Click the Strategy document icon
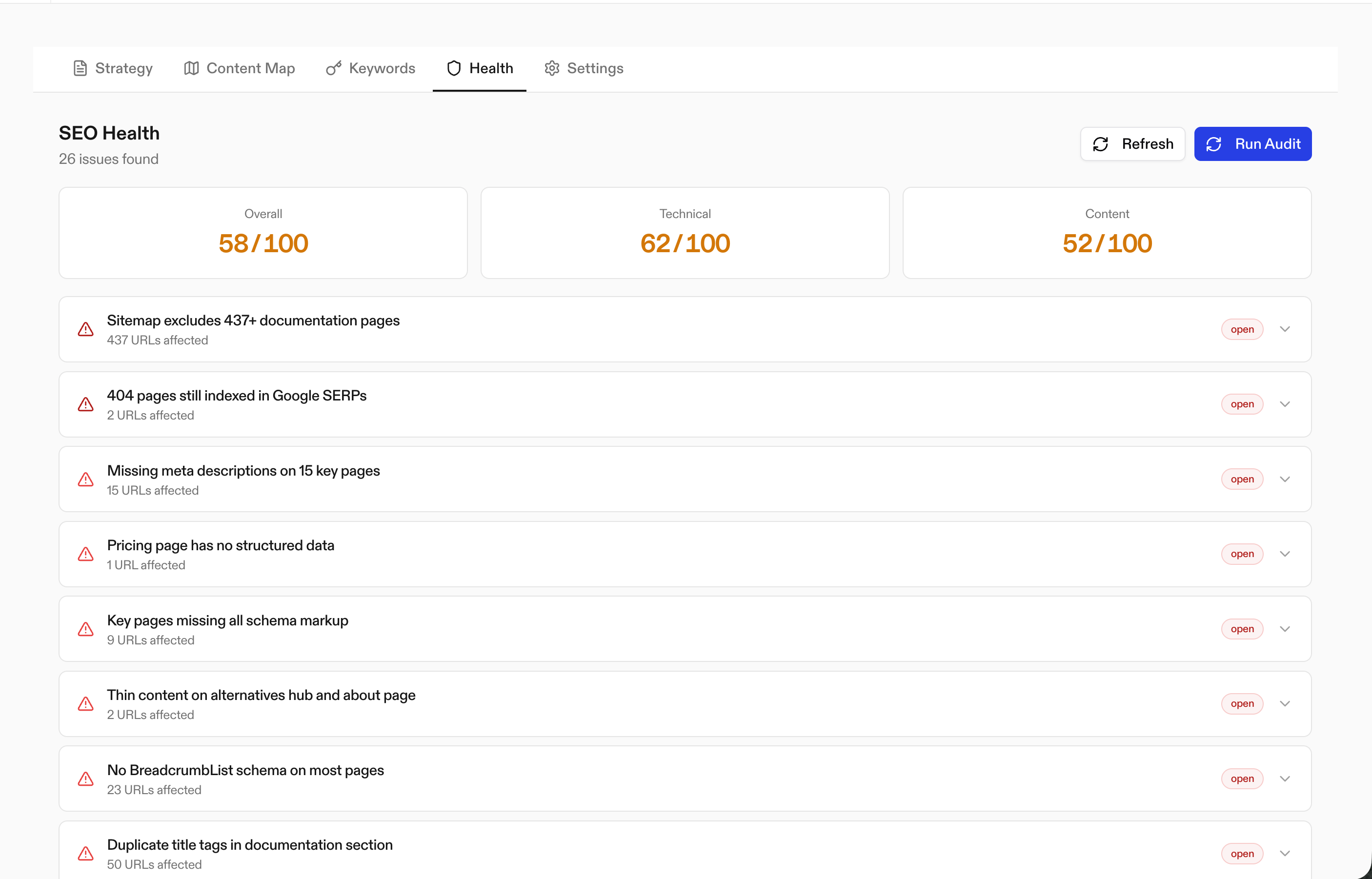The image size is (1372, 879). (x=80, y=68)
